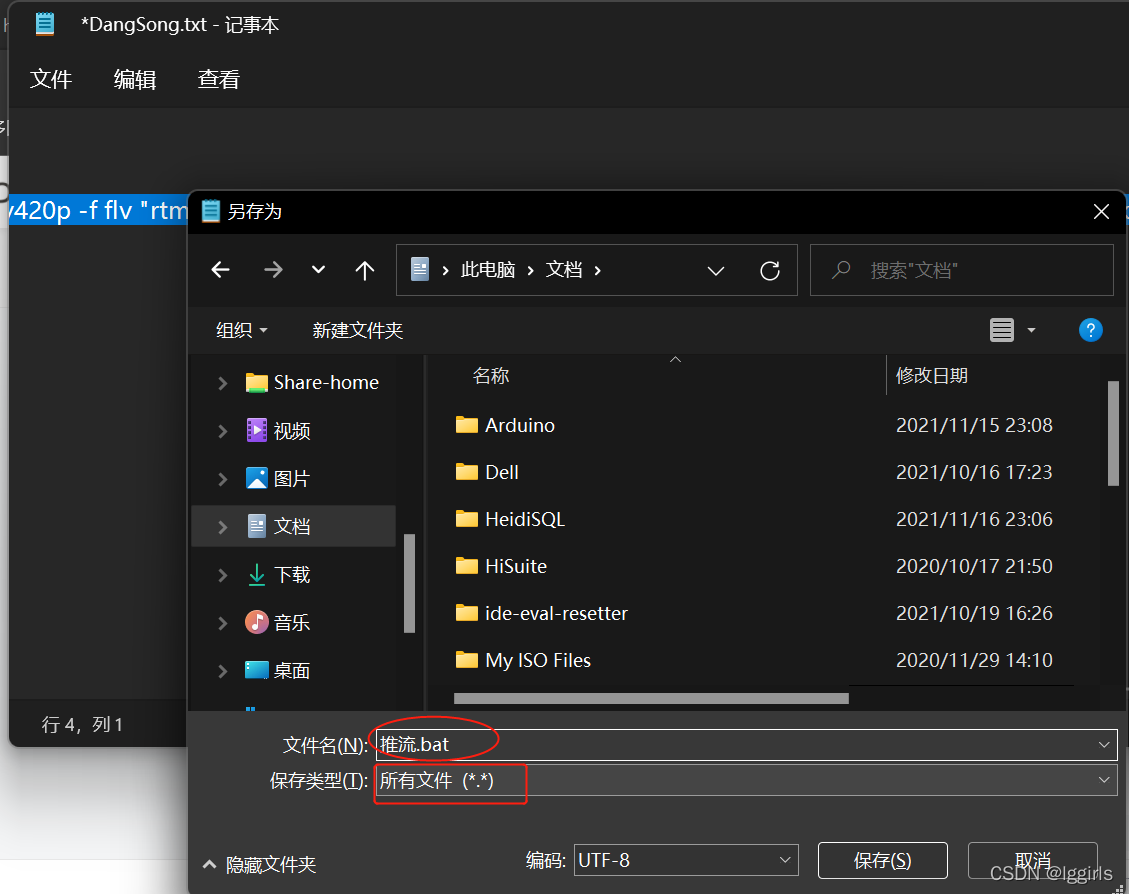The width and height of the screenshot is (1129, 894).
Task: Expand the 桌面 tree node
Action: pyautogui.click(x=222, y=672)
